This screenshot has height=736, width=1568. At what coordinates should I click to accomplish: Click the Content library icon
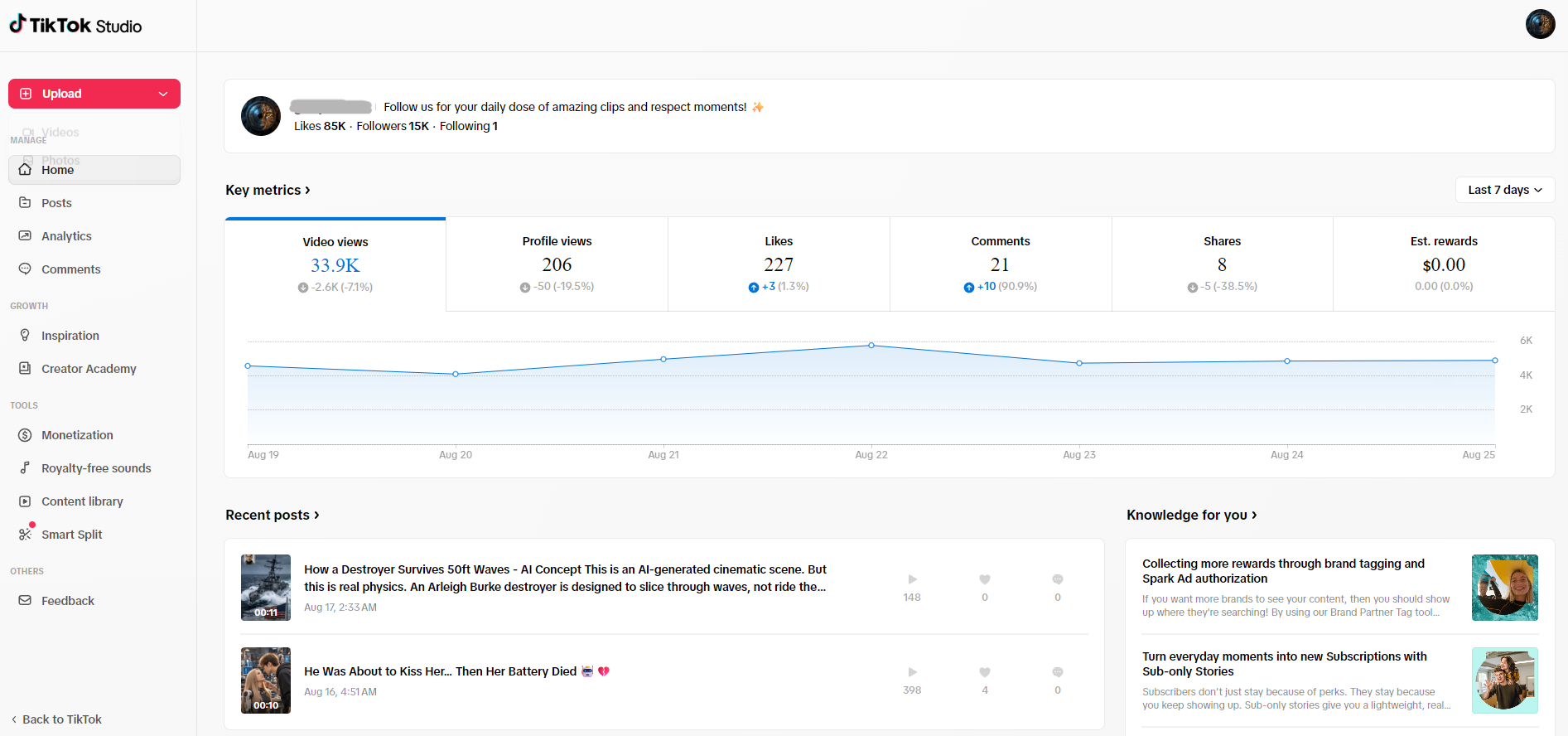[x=25, y=501]
